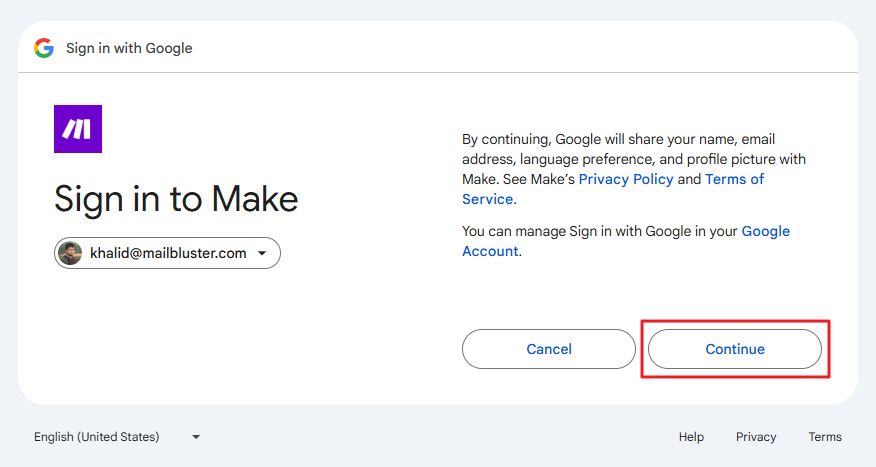
Task: Open the Help footer link
Action: point(691,437)
